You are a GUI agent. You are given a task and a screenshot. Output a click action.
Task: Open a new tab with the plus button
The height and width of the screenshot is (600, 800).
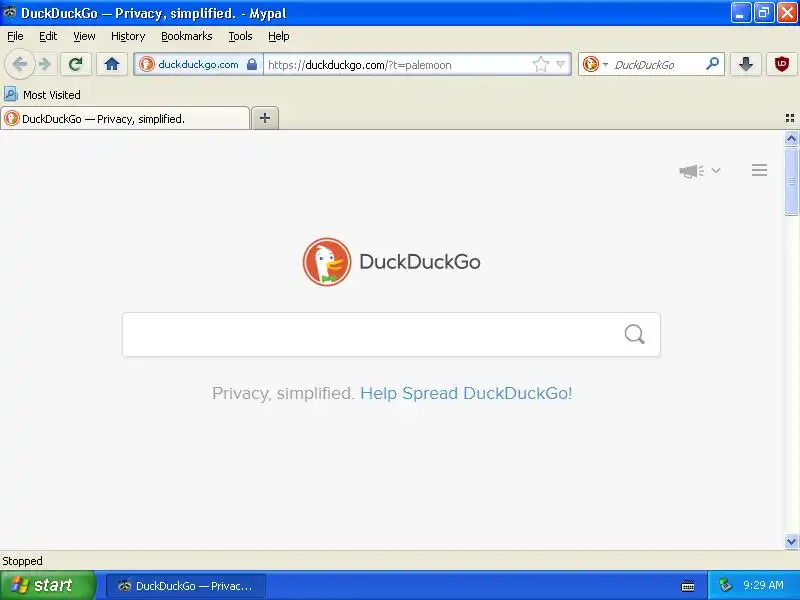[265, 118]
